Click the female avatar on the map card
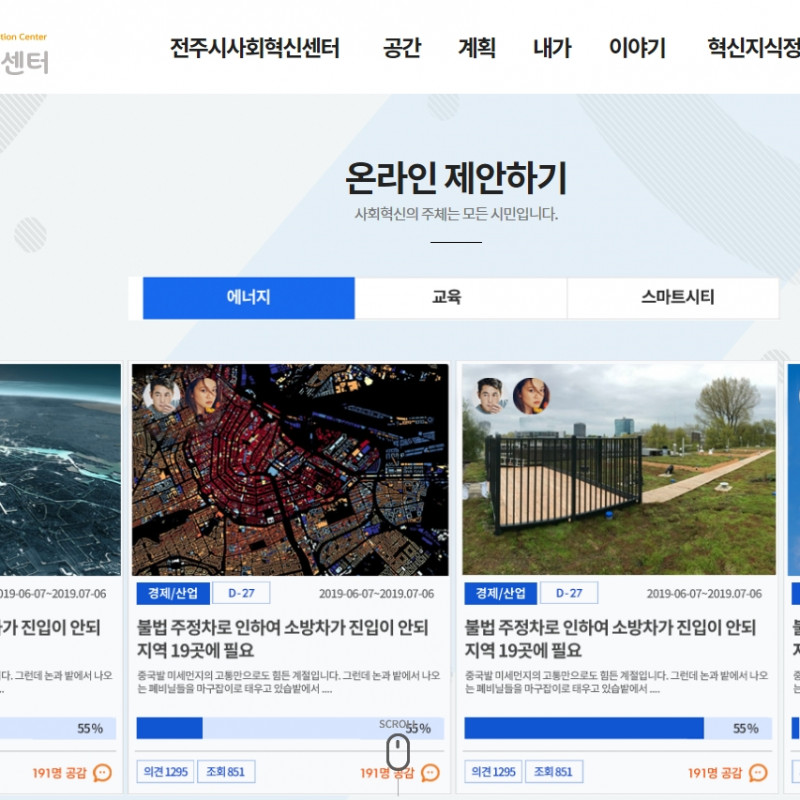The width and height of the screenshot is (800, 800). (x=202, y=394)
